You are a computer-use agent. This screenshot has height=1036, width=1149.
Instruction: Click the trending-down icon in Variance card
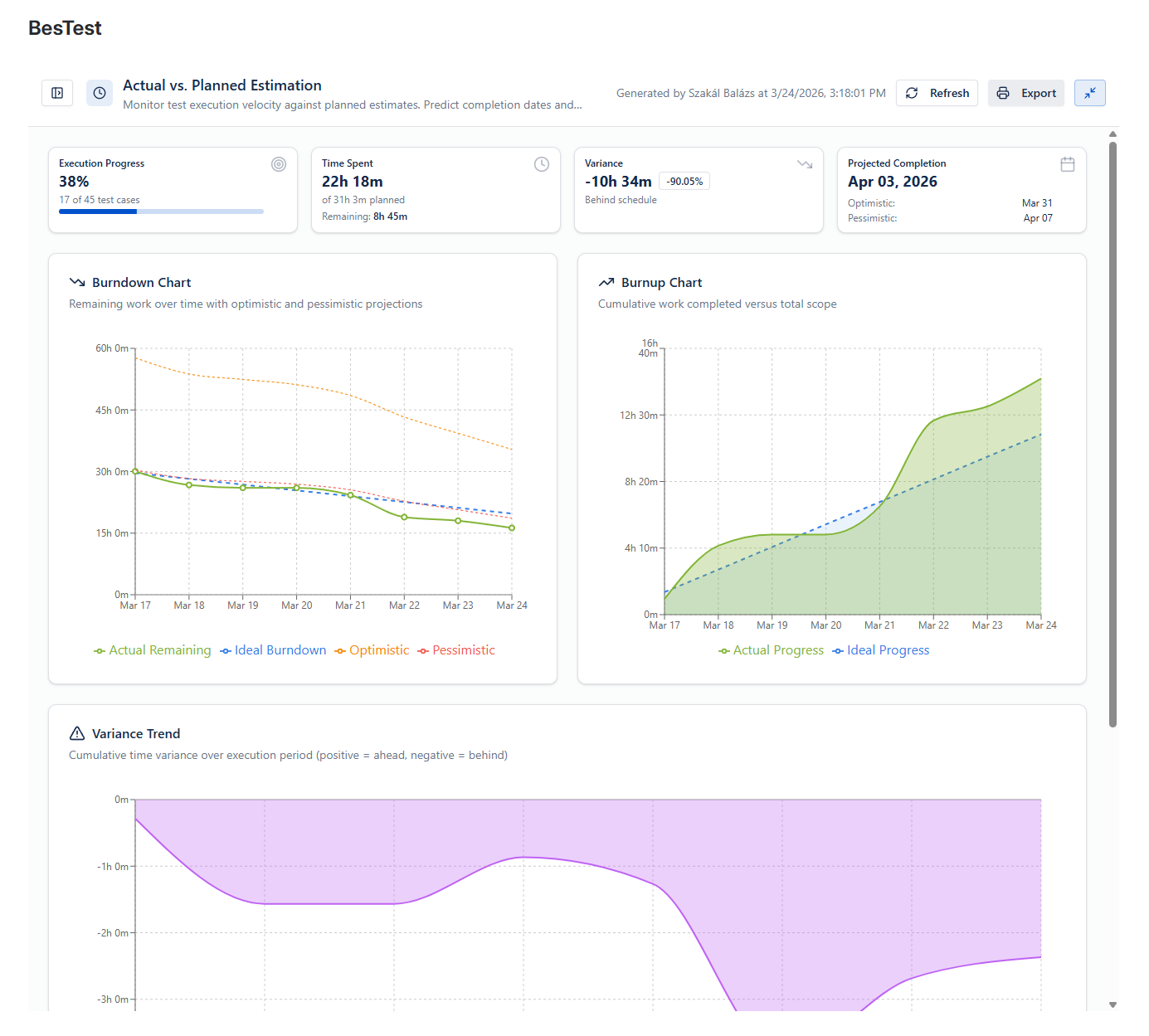click(x=805, y=164)
